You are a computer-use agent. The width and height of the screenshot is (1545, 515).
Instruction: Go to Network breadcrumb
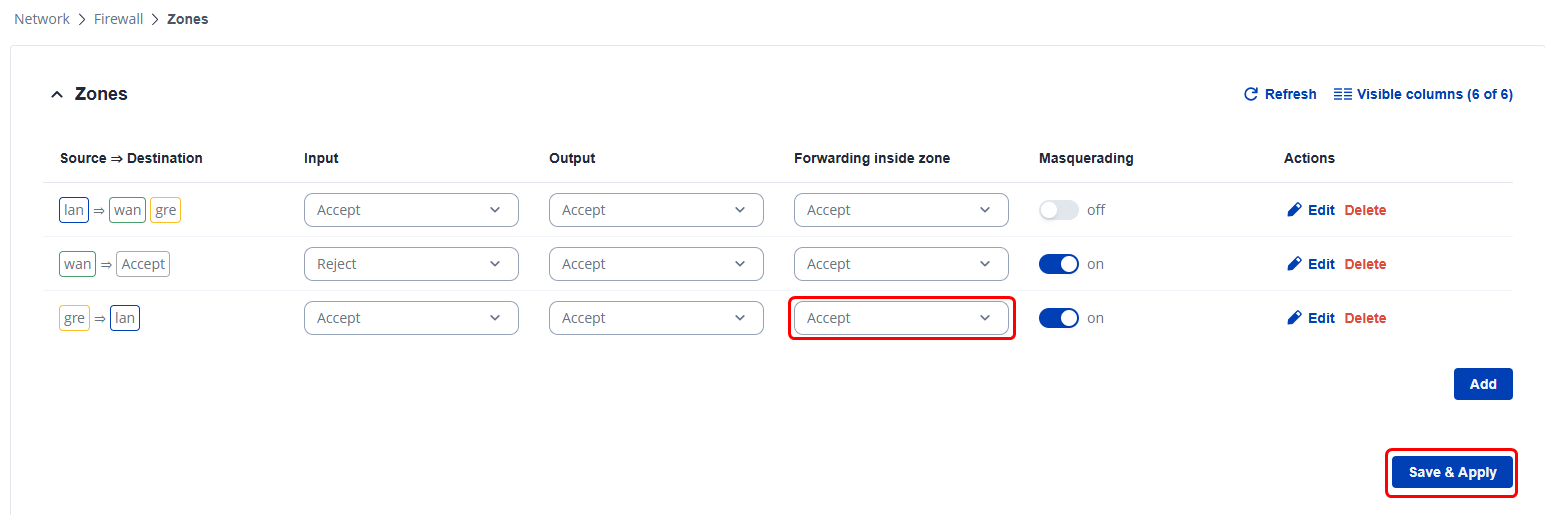[x=42, y=19]
